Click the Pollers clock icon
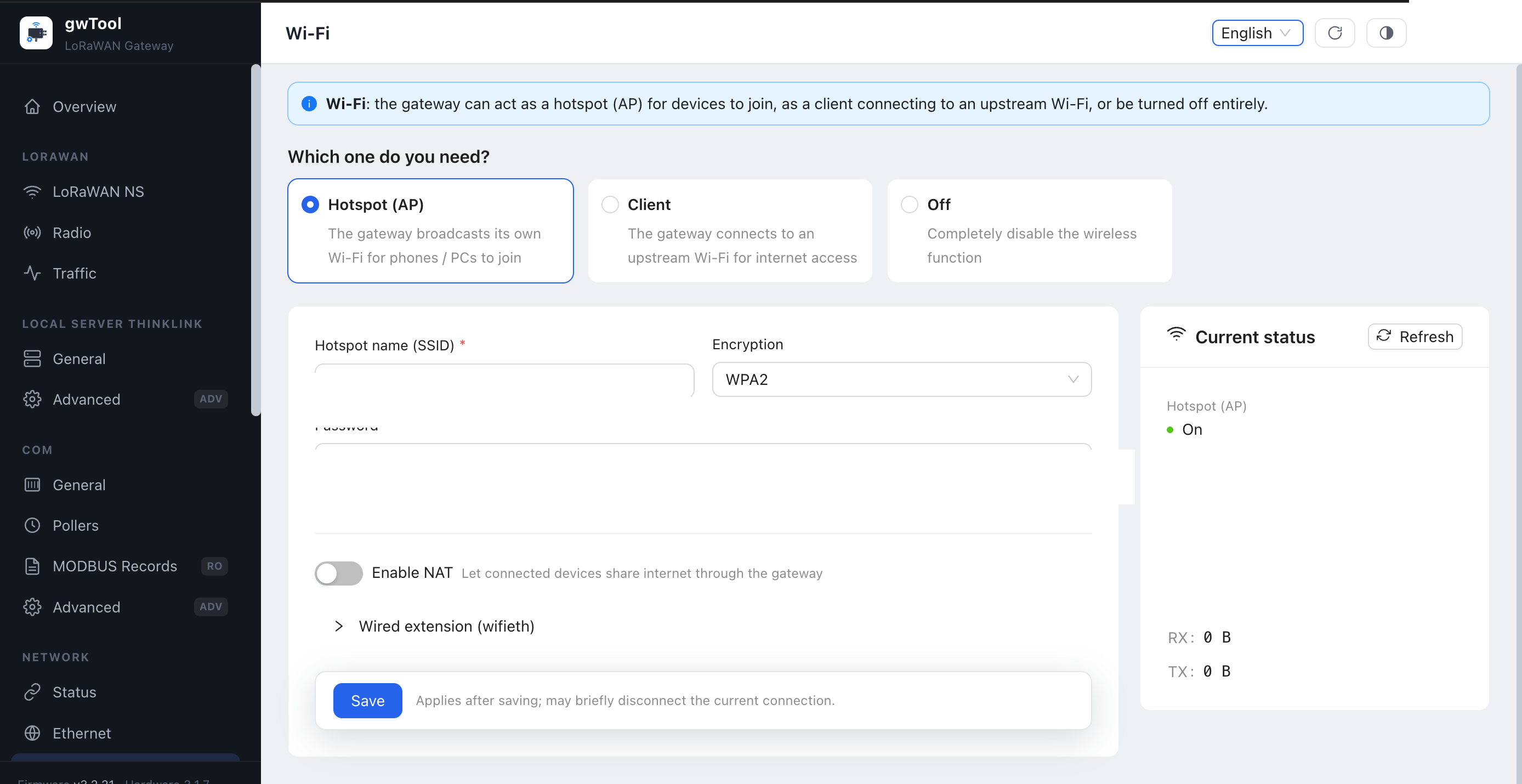 (32, 525)
